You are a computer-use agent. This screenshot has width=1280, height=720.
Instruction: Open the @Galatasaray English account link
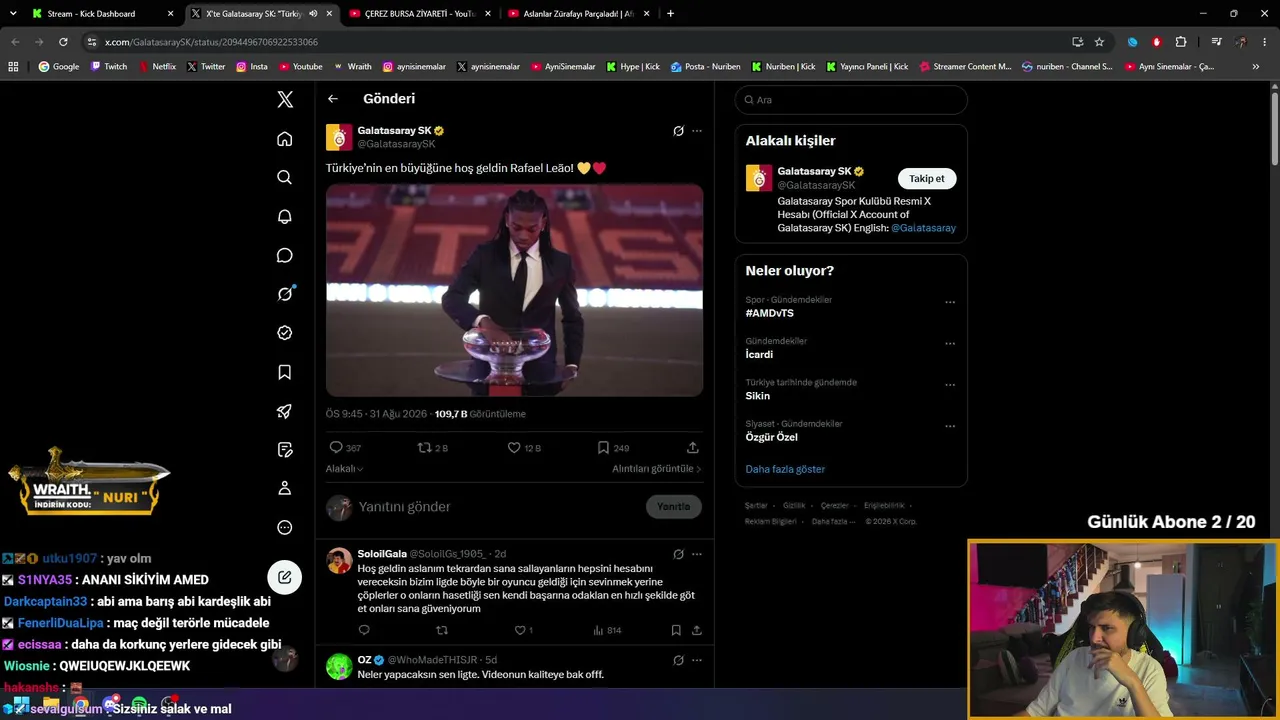[923, 228]
